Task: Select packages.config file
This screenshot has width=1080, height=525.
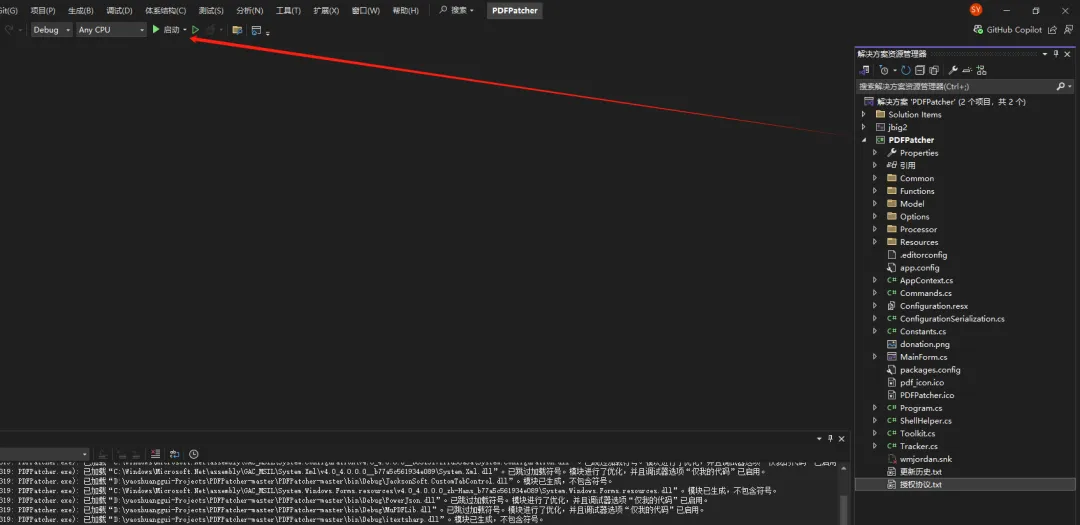Action: point(929,369)
